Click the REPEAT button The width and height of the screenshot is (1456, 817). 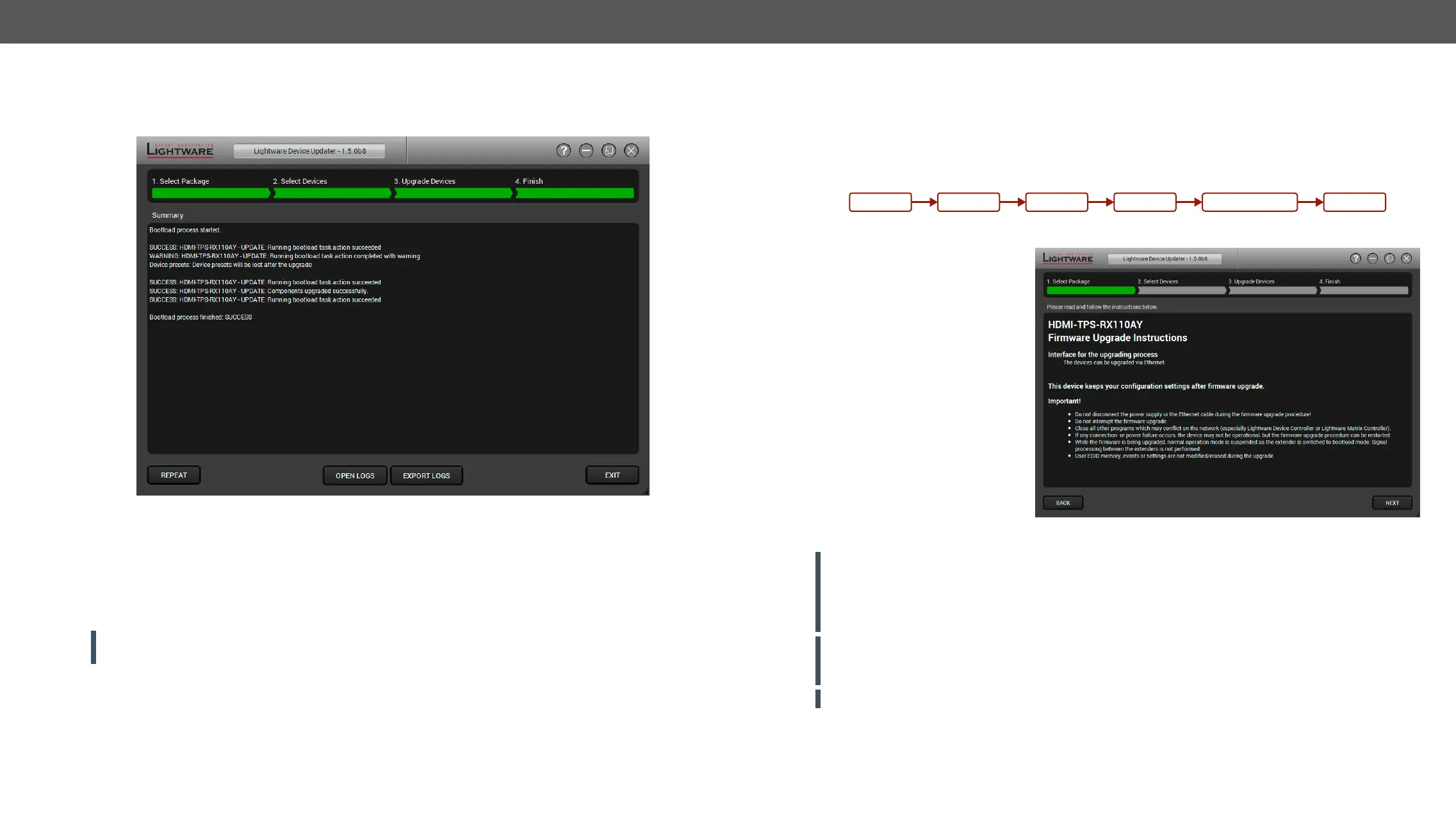pos(174,475)
